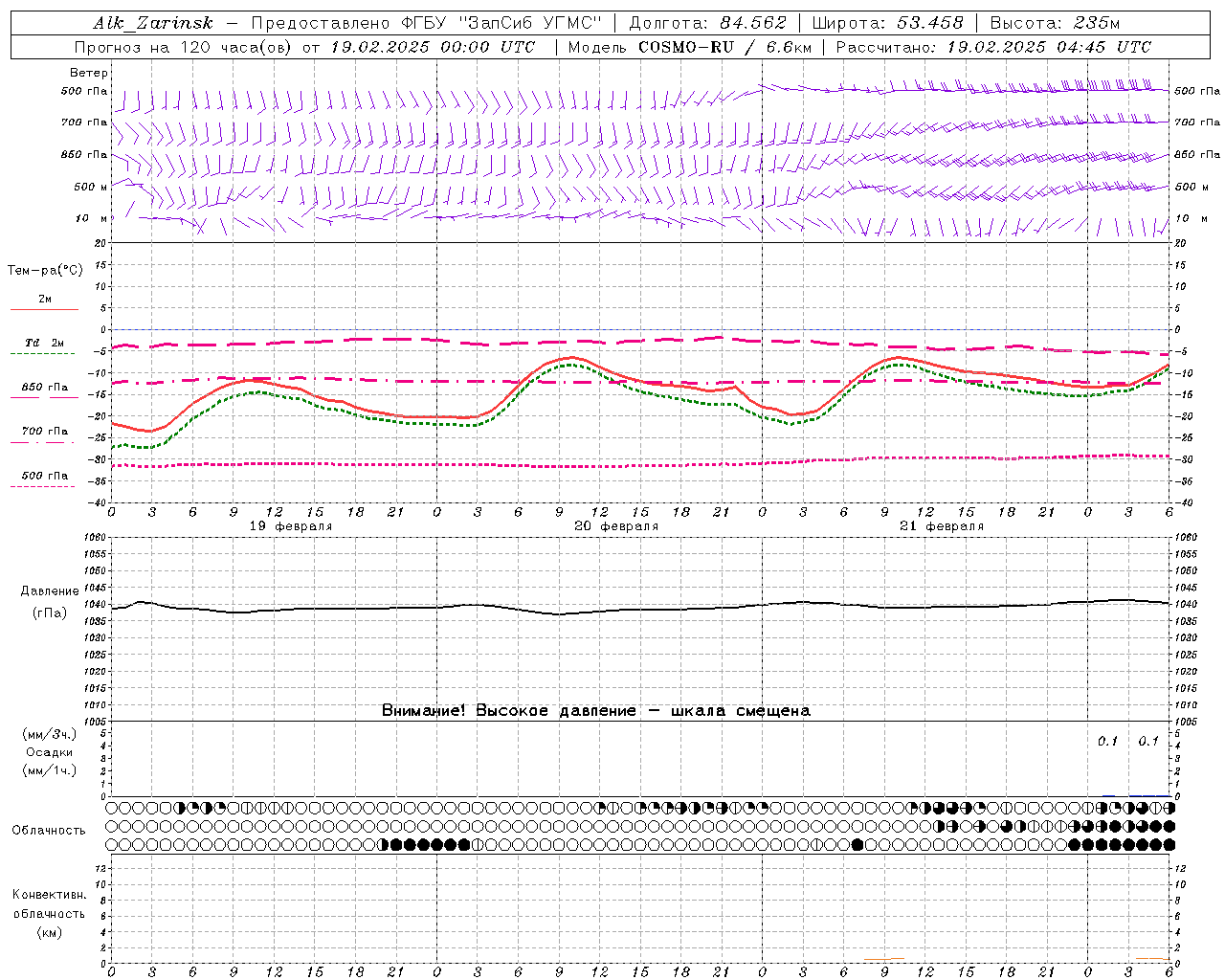Click the Конвективн. convective cloud label
Screen dimensions: 1225x980
(x=49, y=895)
